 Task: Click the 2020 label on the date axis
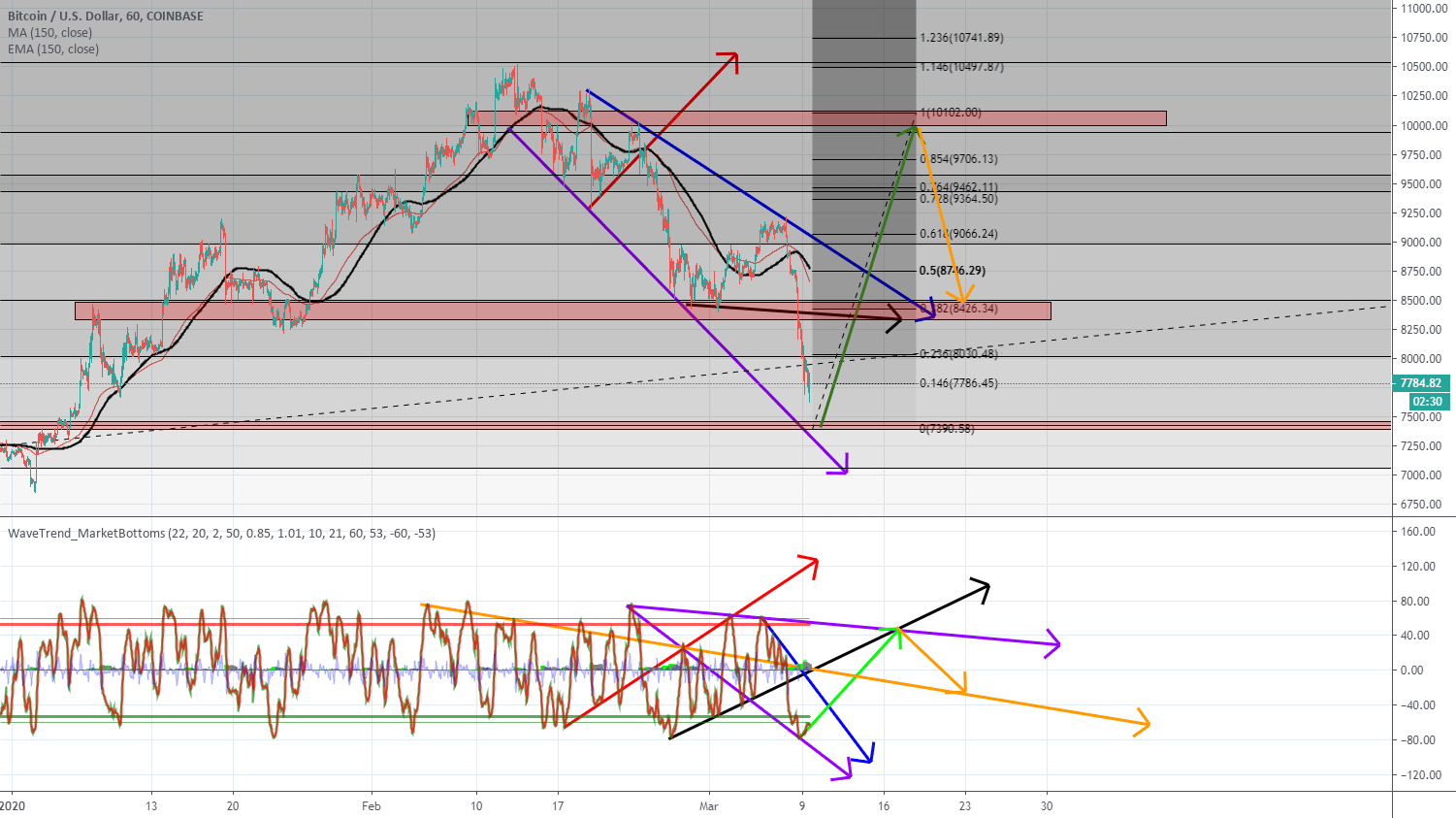click(x=12, y=805)
